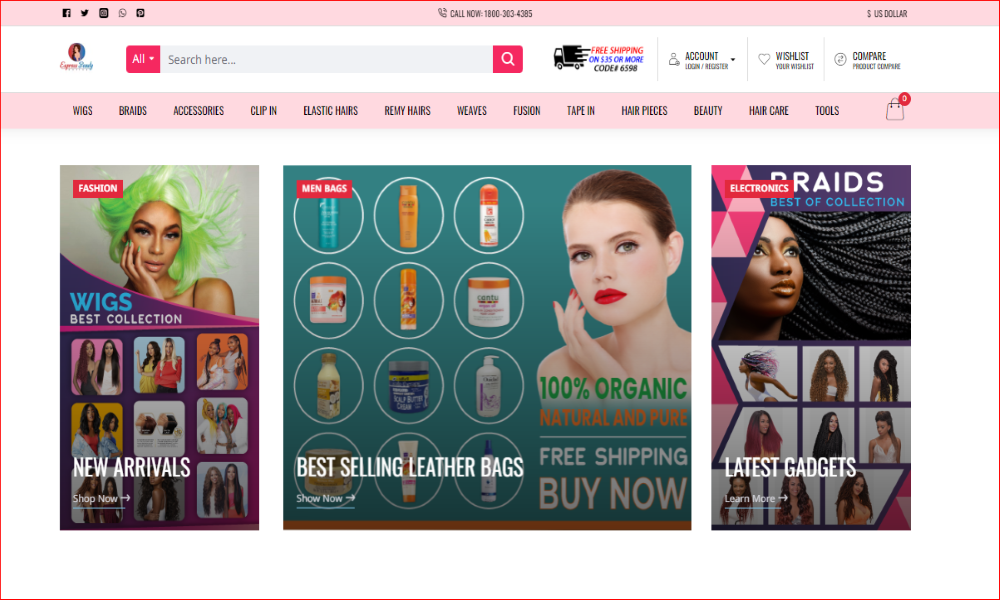Open the Best Selling Leather Bags banner
The width and height of the screenshot is (1000, 600).
(x=410, y=467)
